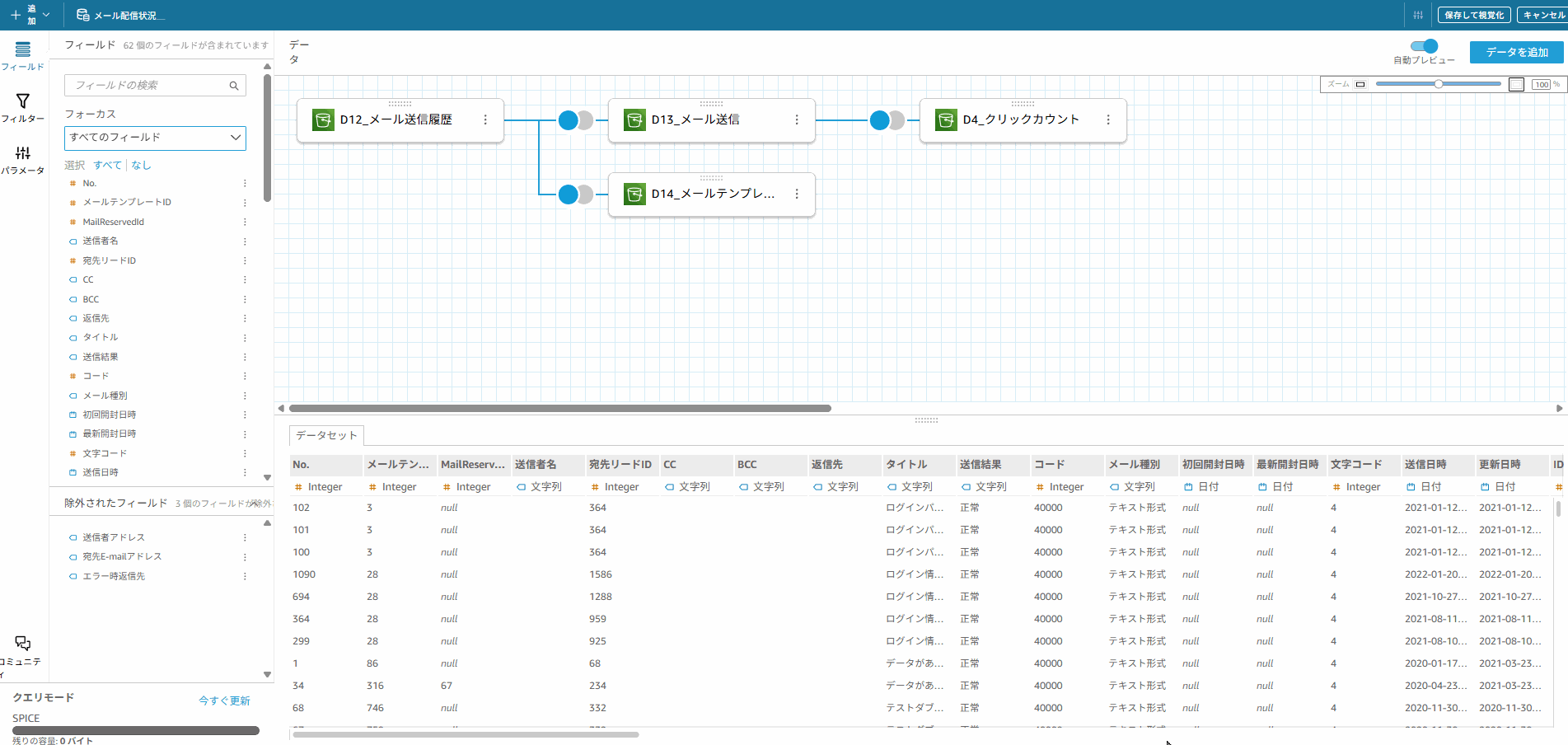The width and height of the screenshot is (1568, 745).
Task: Select the データセット tab
Action: point(327,435)
